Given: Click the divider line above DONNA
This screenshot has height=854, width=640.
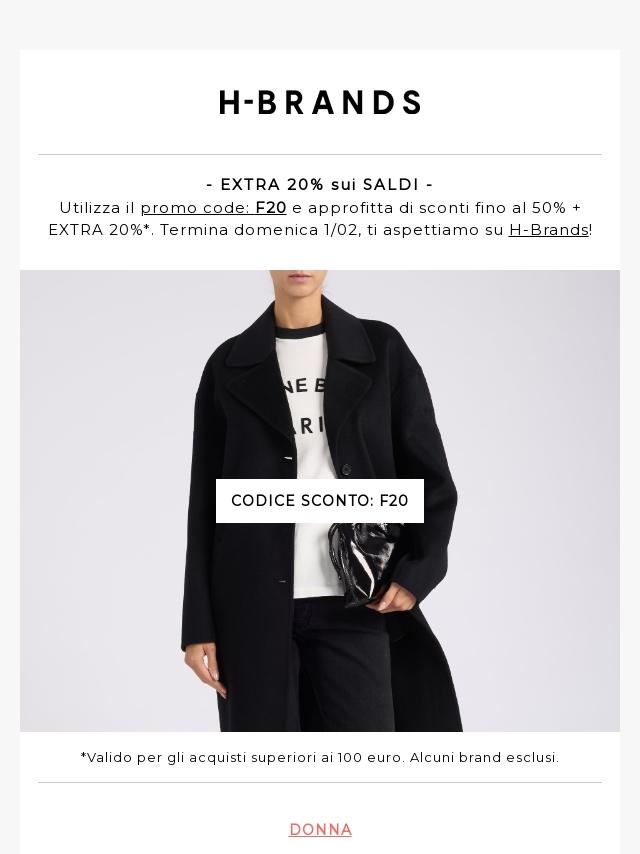Looking at the screenshot, I should pyautogui.click(x=320, y=783).
